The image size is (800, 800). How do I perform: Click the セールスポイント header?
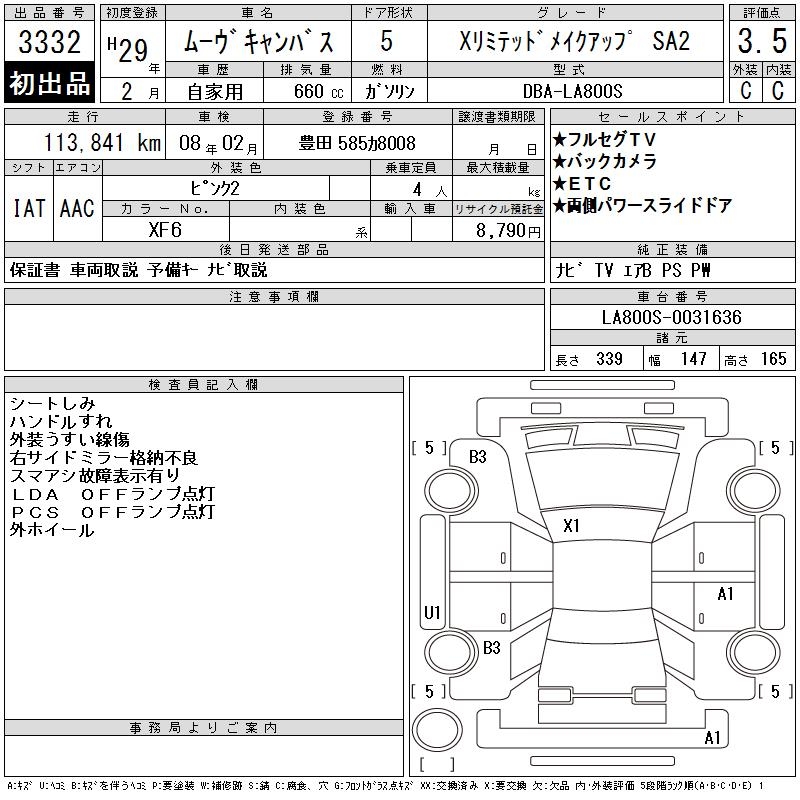(x=672, y=117)
